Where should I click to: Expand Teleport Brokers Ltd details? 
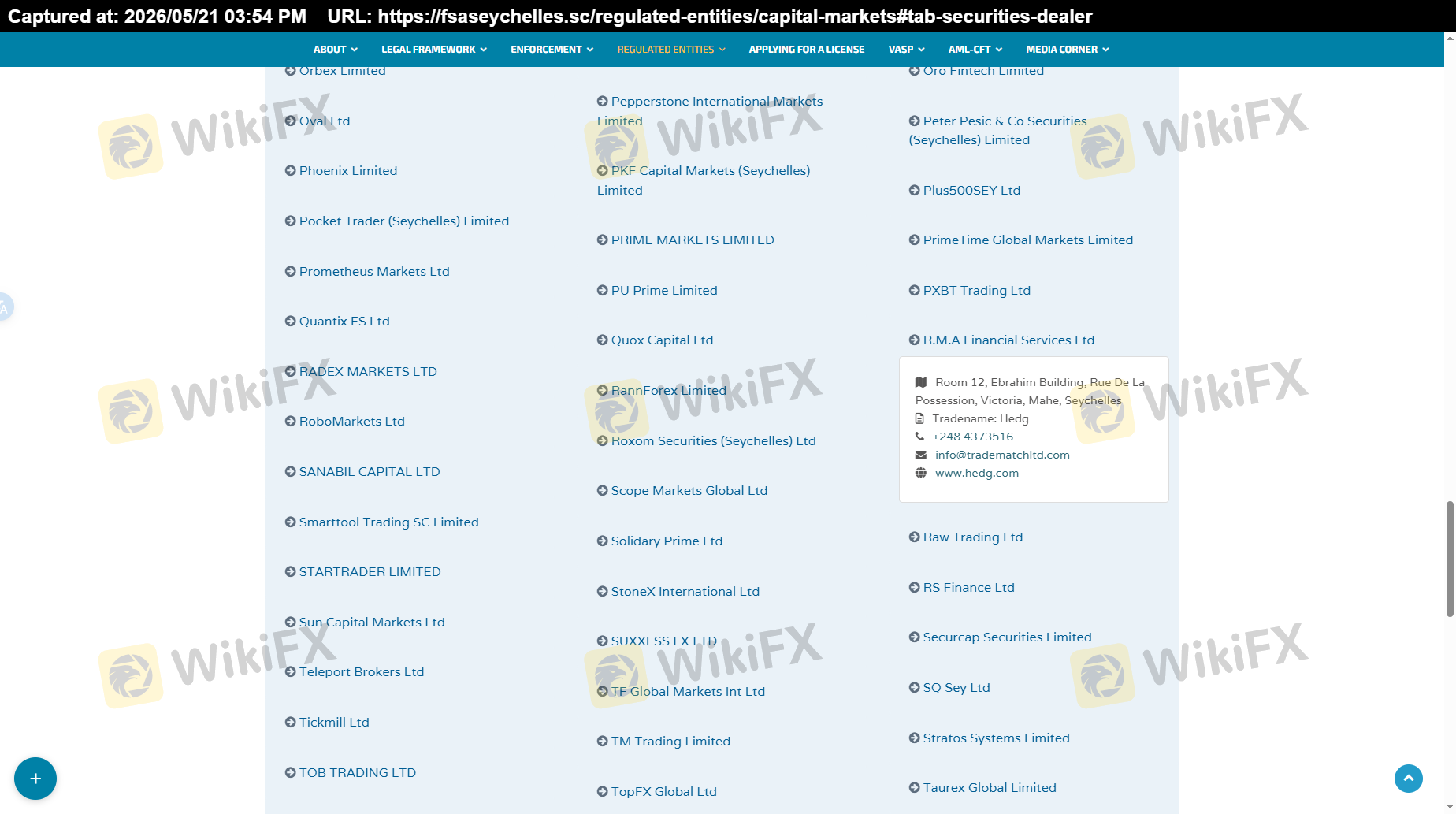pos(362,671)
